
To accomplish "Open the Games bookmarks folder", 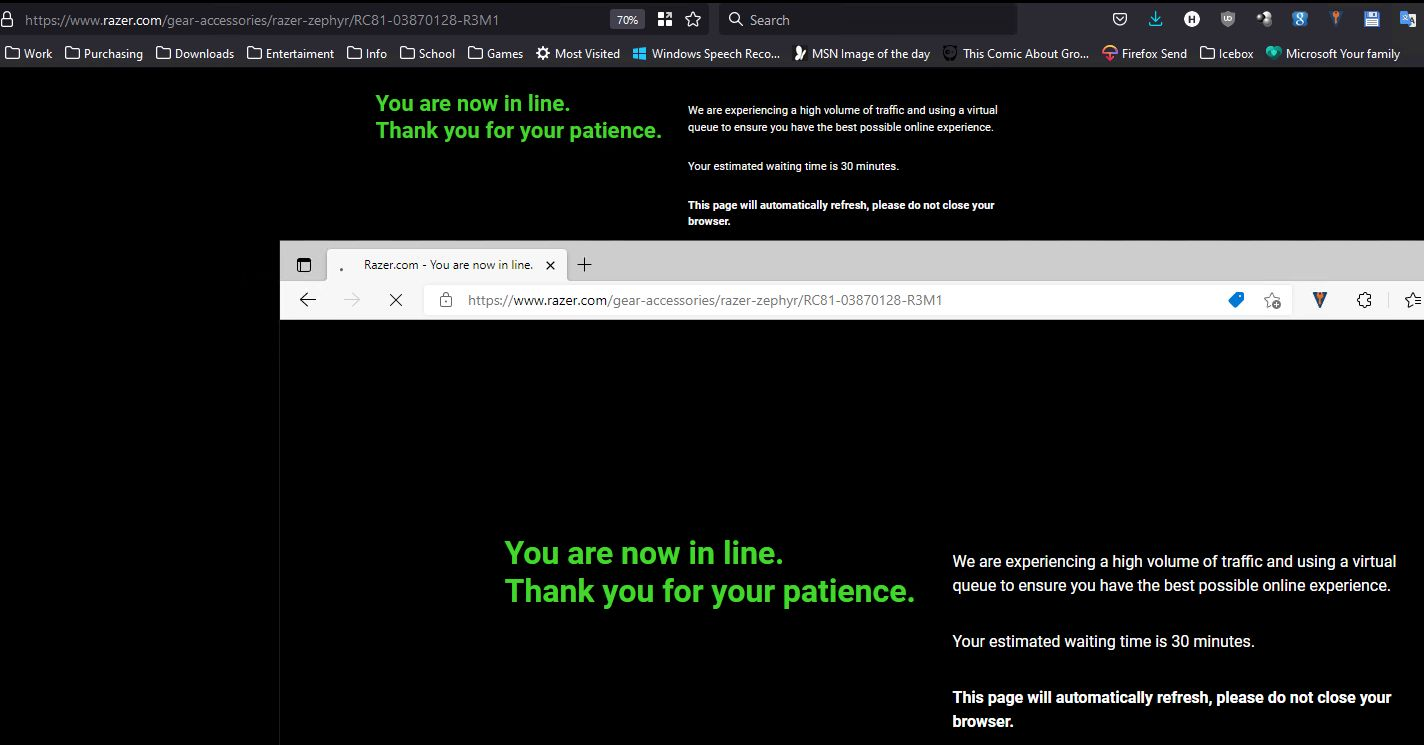I will 495,53.
